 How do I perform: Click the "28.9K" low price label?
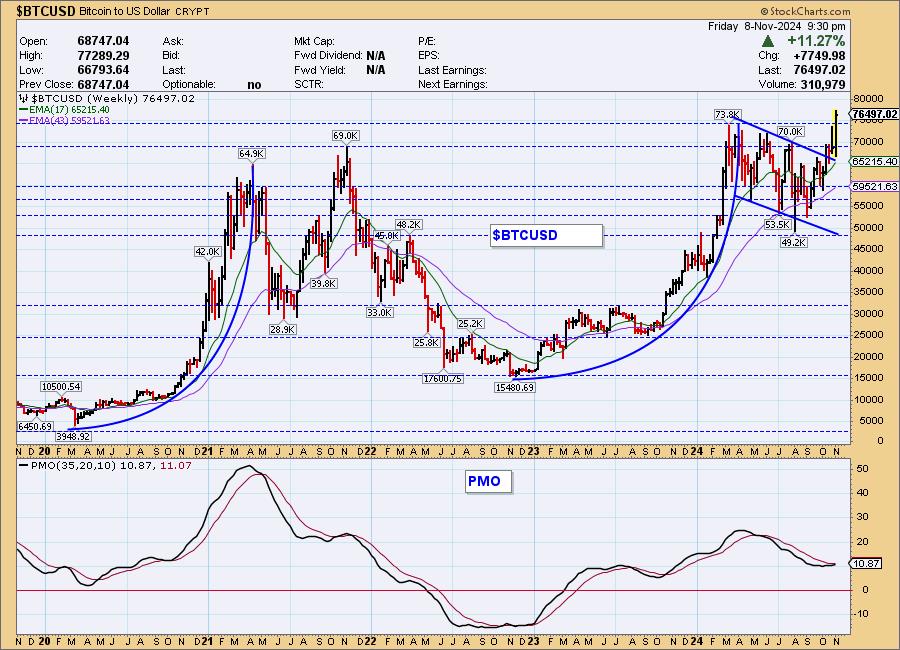point(282,329)
